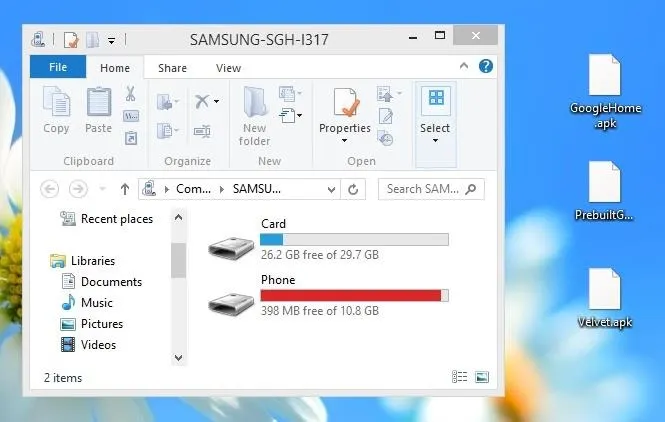Click the Cut scissors icon

[x=131, y=94]
